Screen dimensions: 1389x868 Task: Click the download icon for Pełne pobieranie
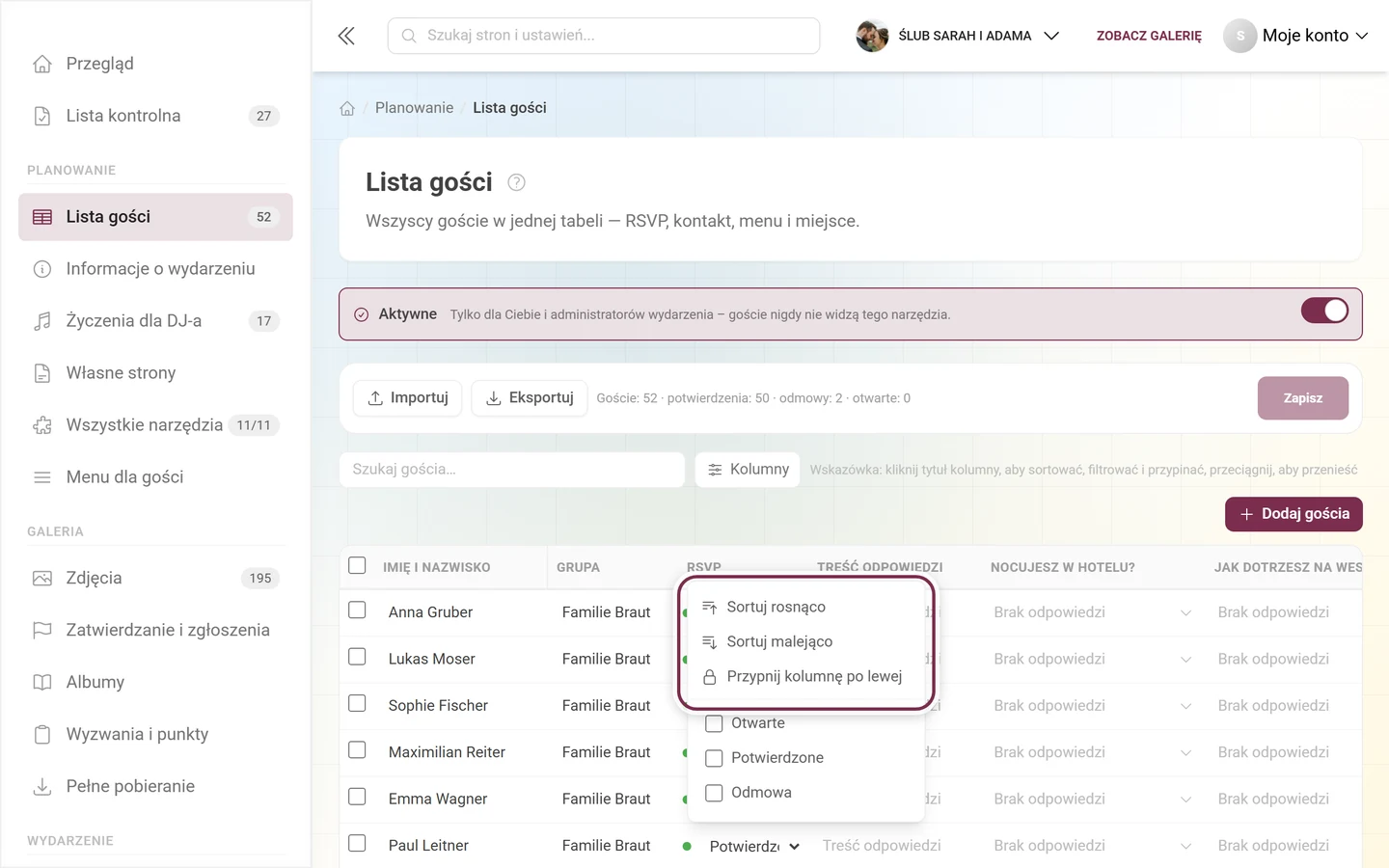coord(42,787)
